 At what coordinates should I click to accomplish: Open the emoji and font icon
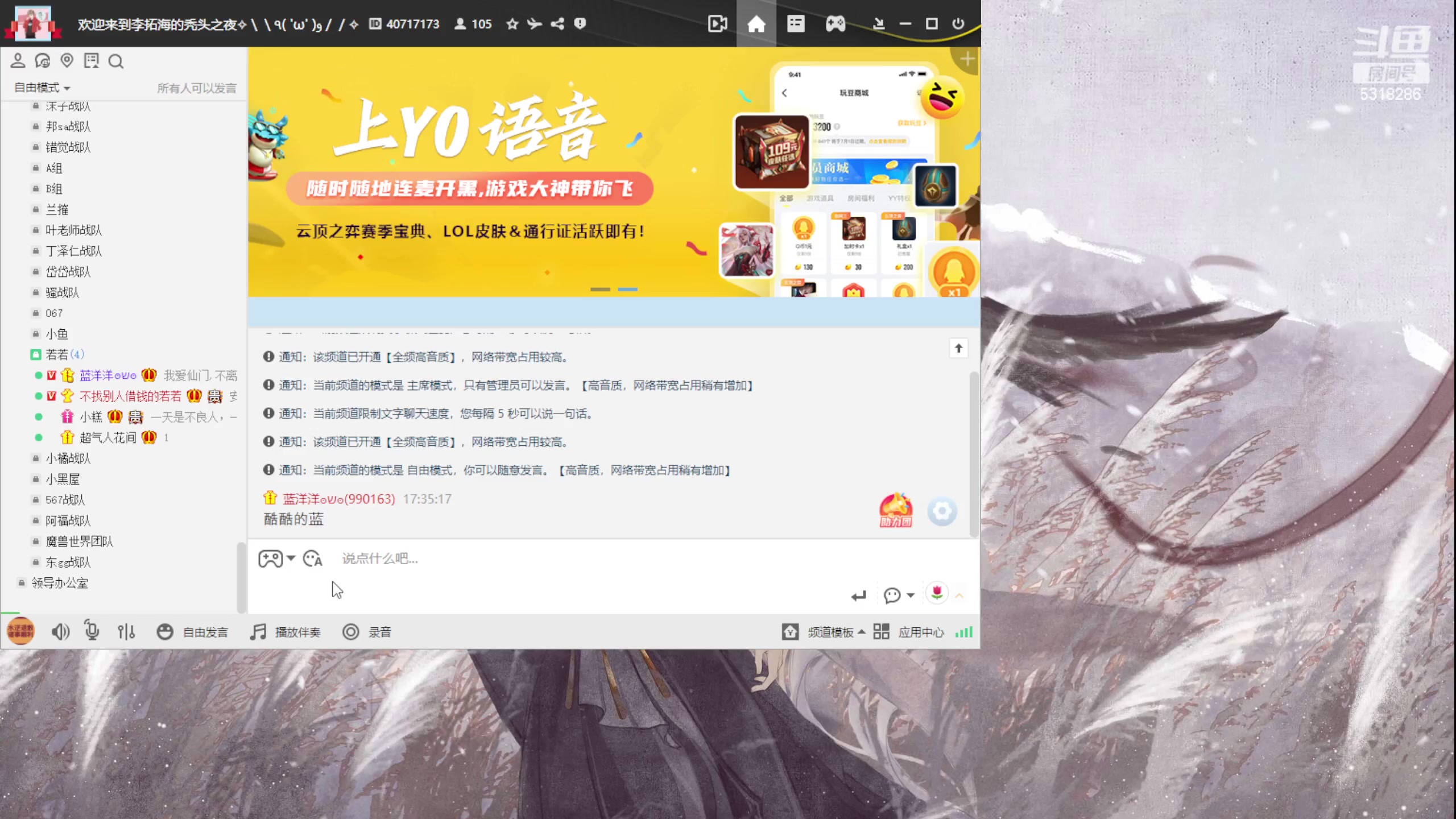[313, 559]
